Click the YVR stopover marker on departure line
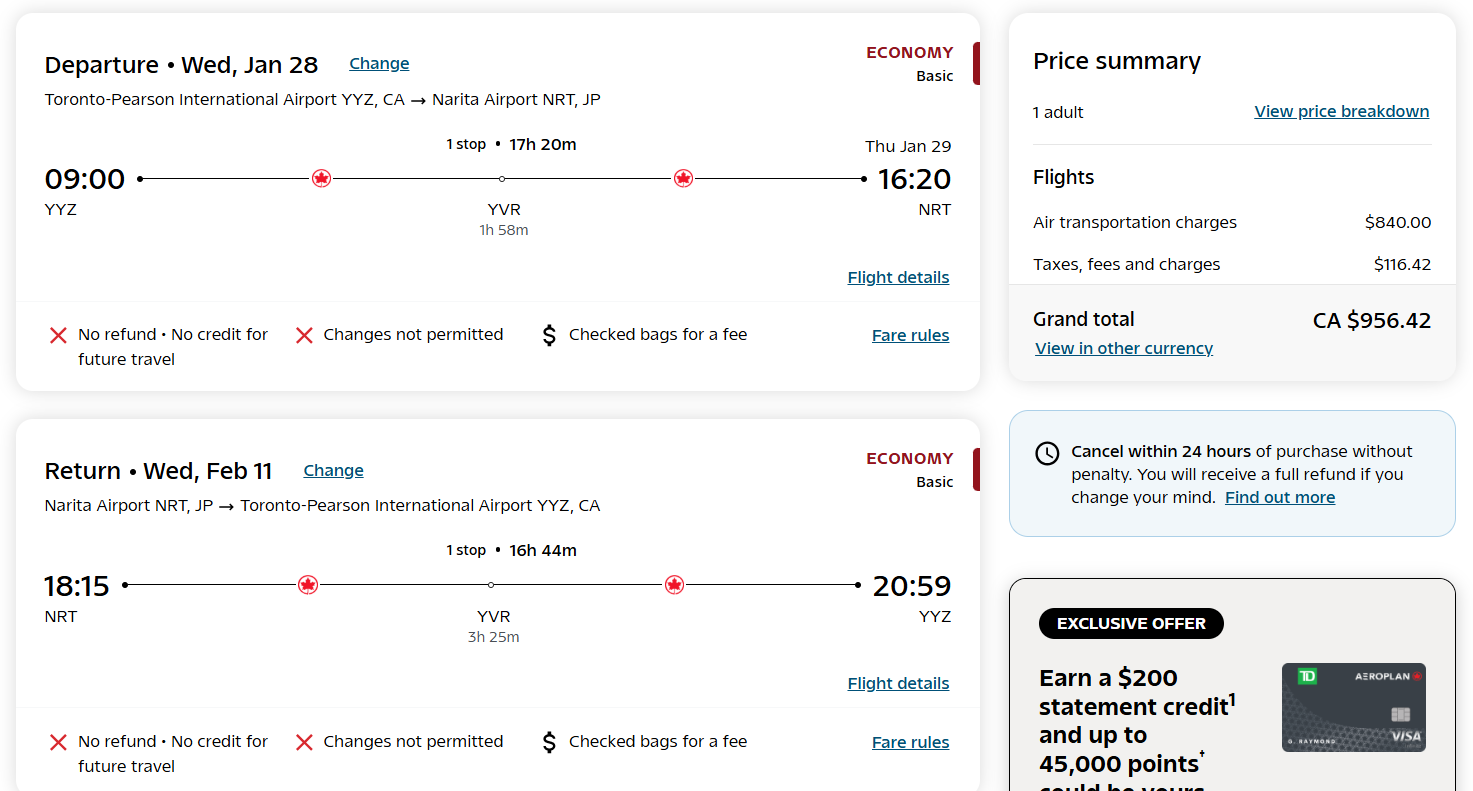The width and height of the screenshot is (1473, 791). pyautogui.click(x=502, y=179)
